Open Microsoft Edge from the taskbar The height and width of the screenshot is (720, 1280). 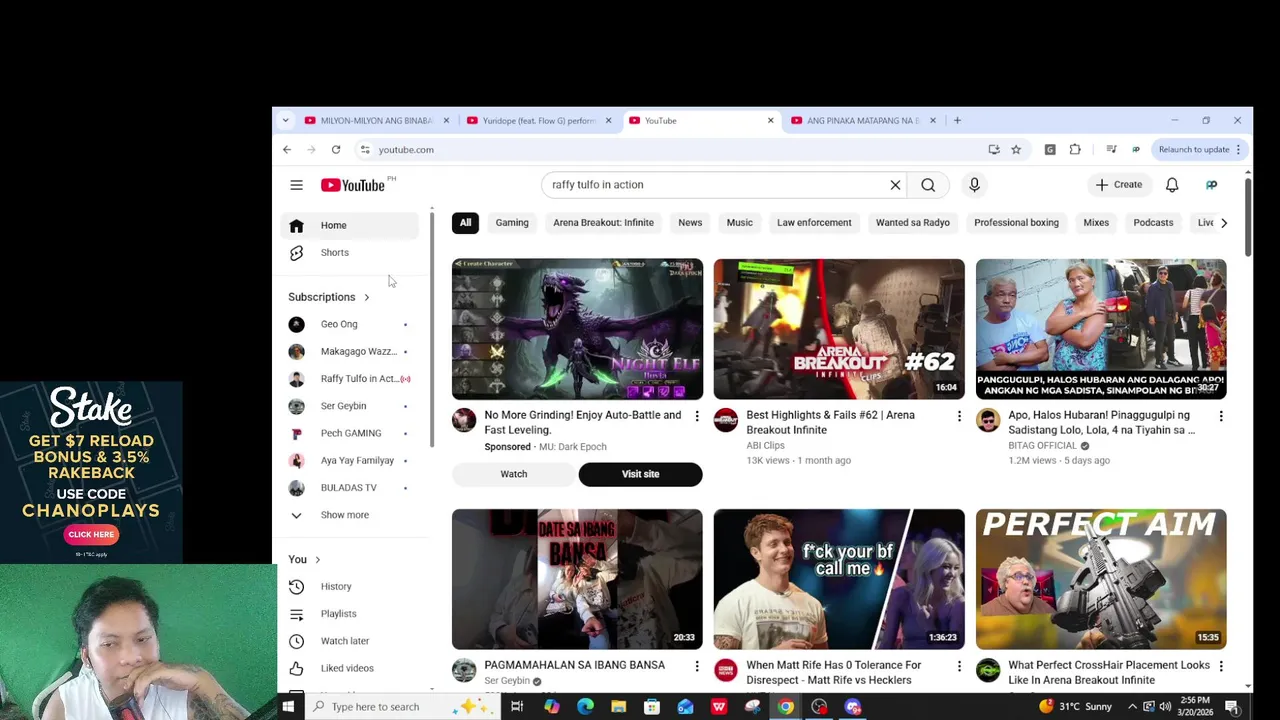[585, 707]
